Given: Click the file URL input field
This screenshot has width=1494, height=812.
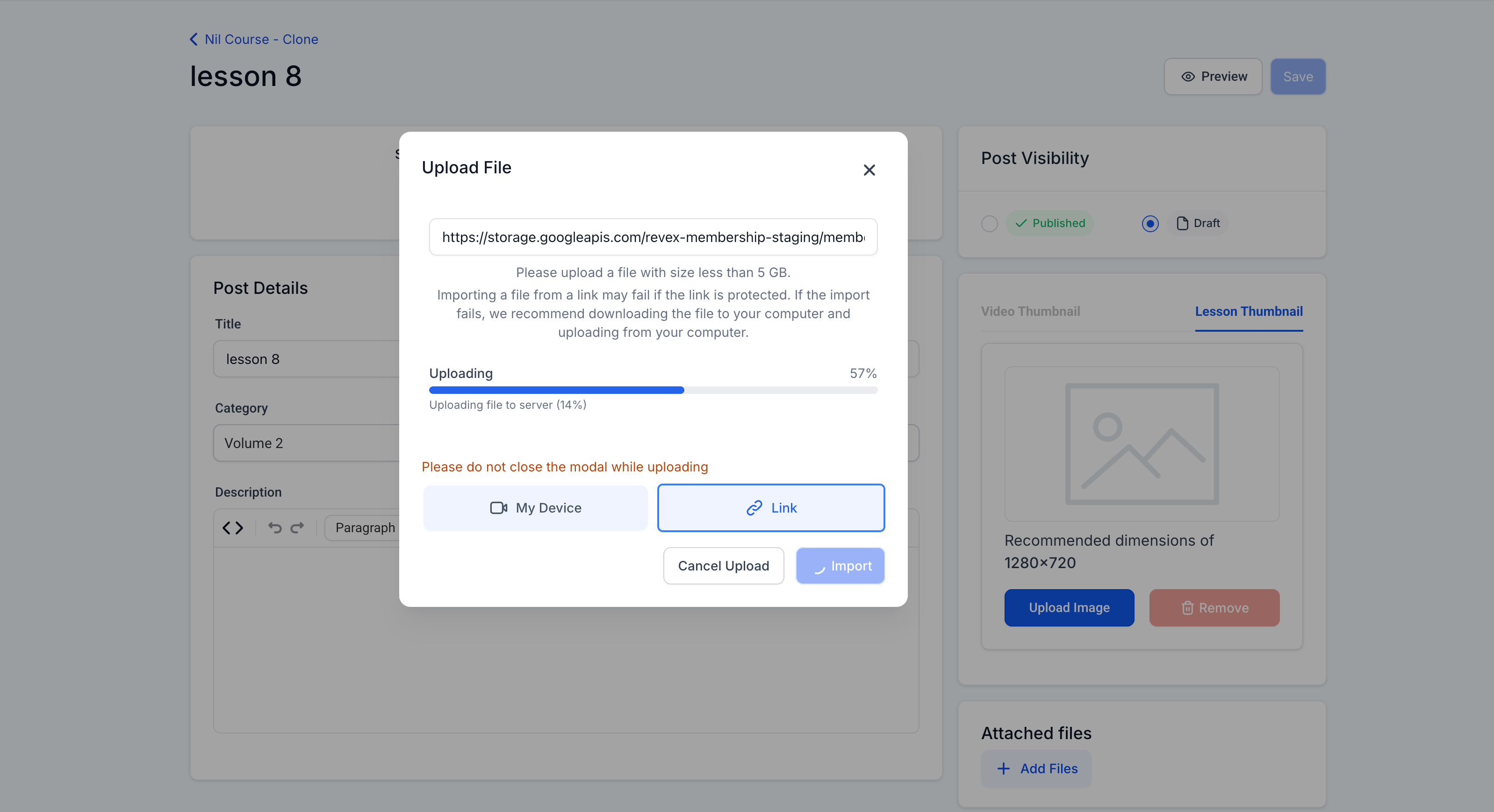Looking at the screenshot, I should coord(653,237).
